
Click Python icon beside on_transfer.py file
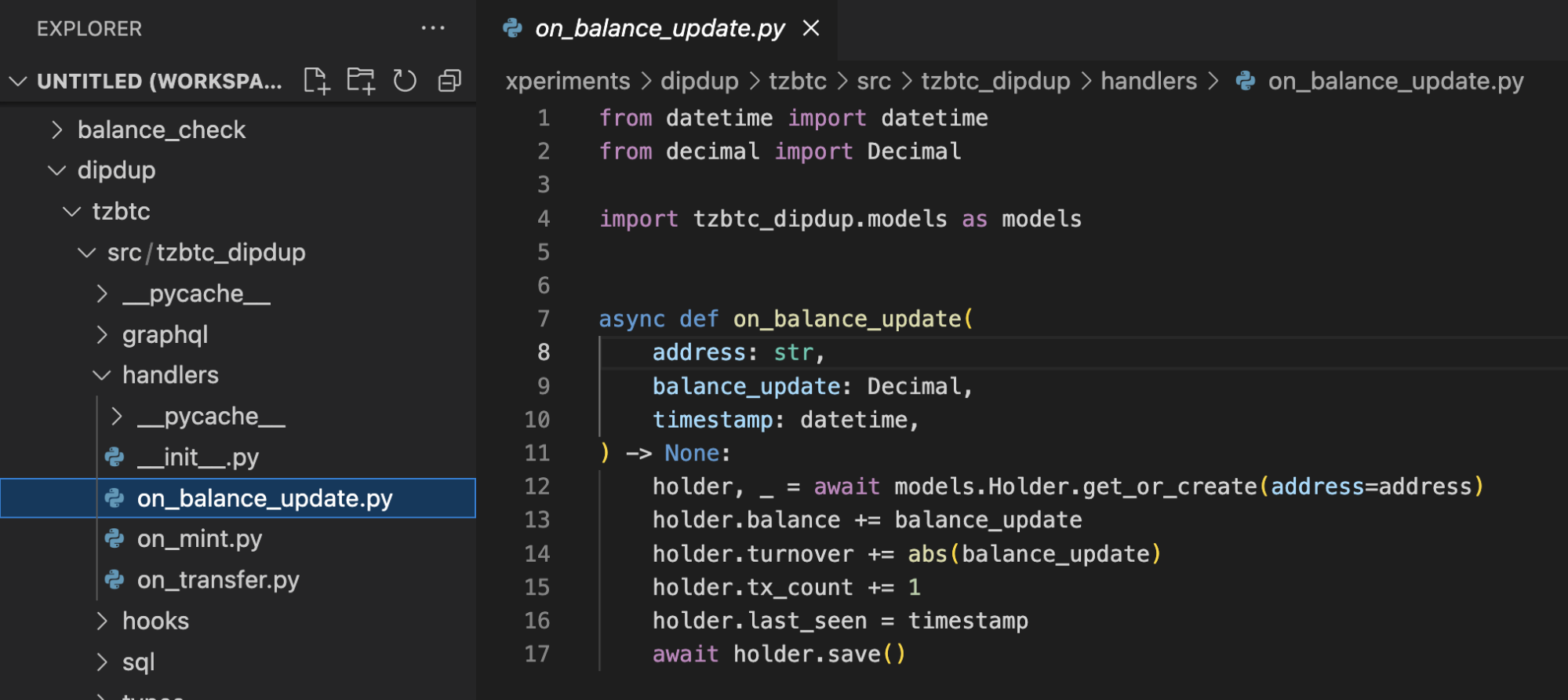click(115, 580)
